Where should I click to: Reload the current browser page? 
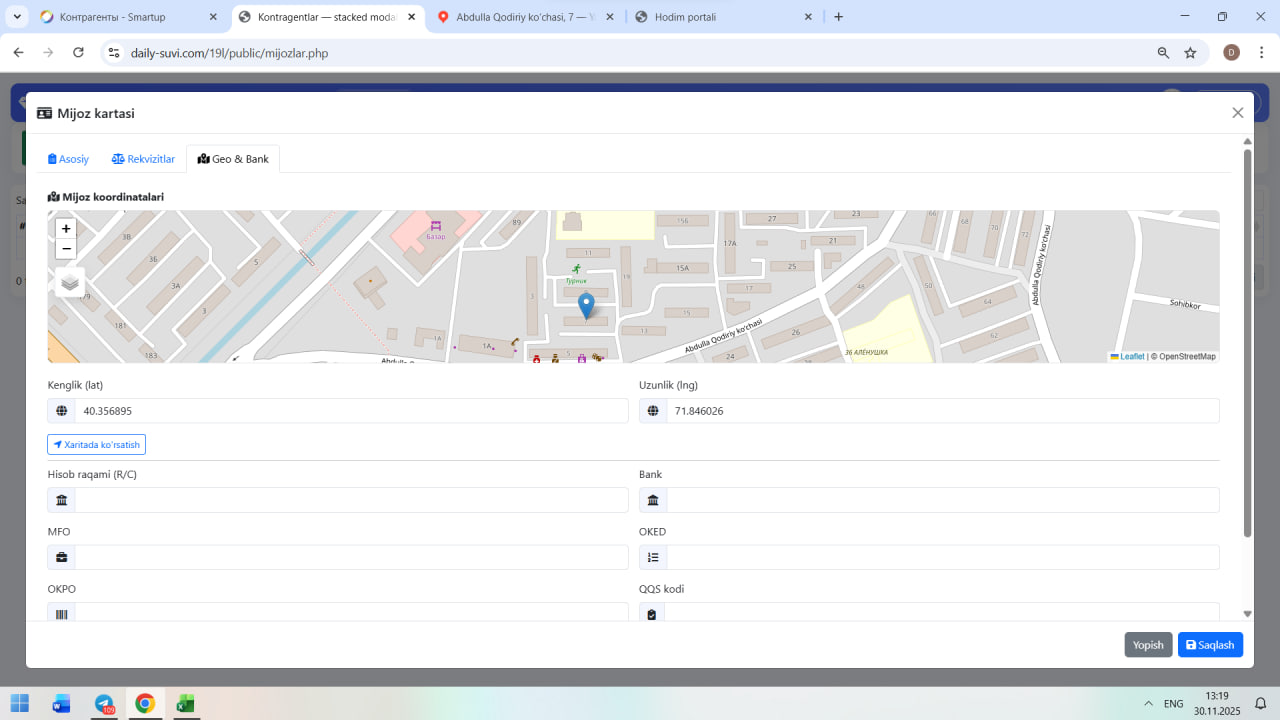78,53
